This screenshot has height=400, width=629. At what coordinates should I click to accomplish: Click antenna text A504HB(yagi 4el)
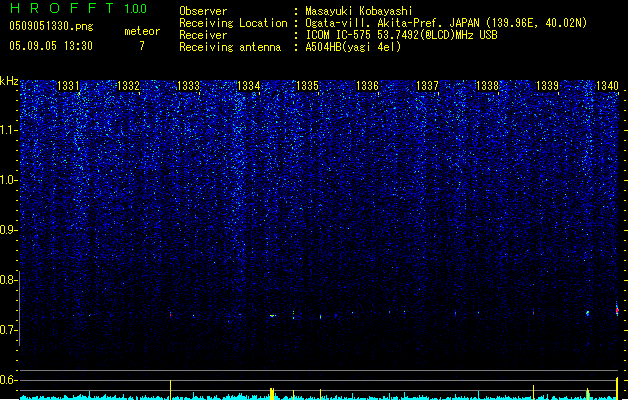tap(353, 47)
